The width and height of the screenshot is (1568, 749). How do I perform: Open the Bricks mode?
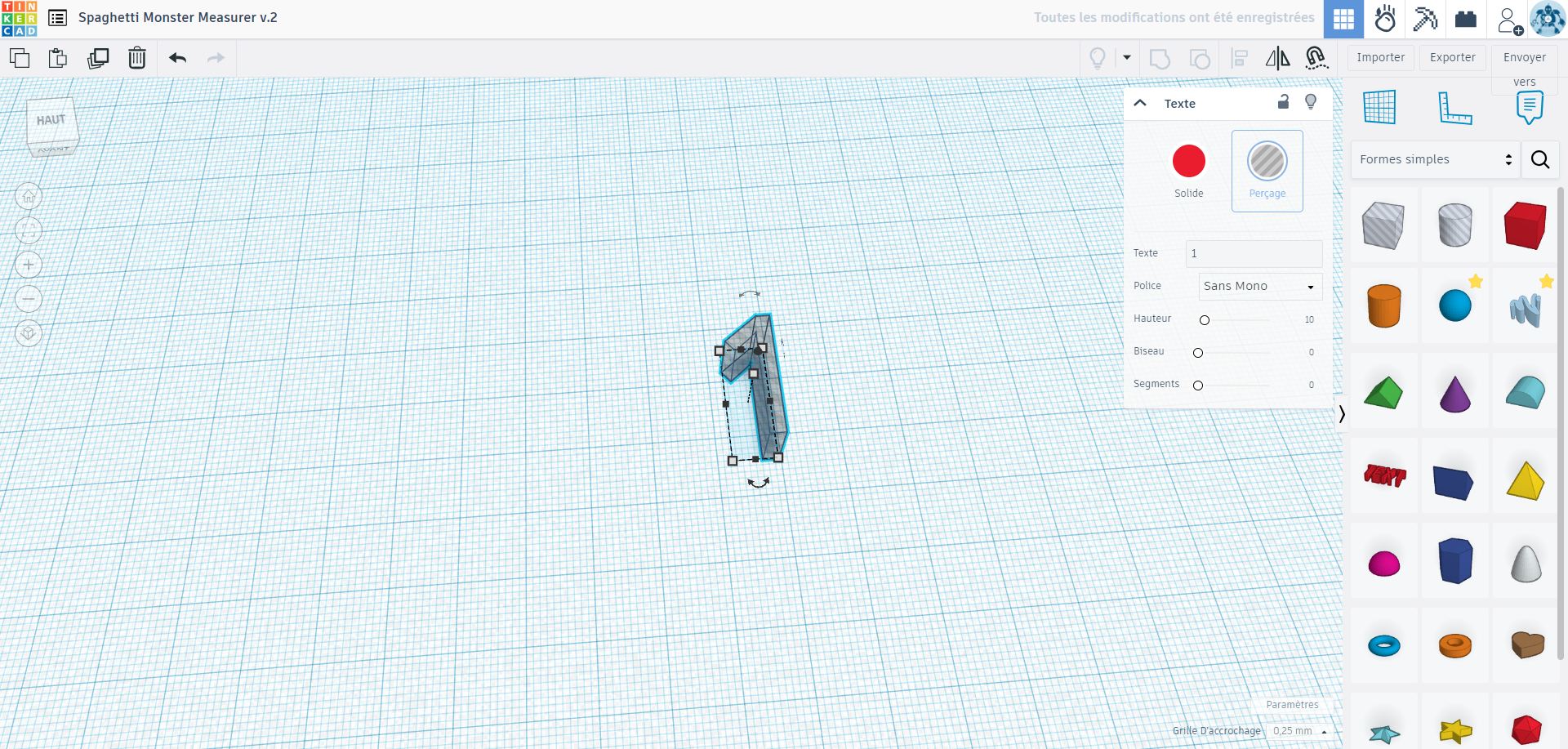(x=1466, y=19)
